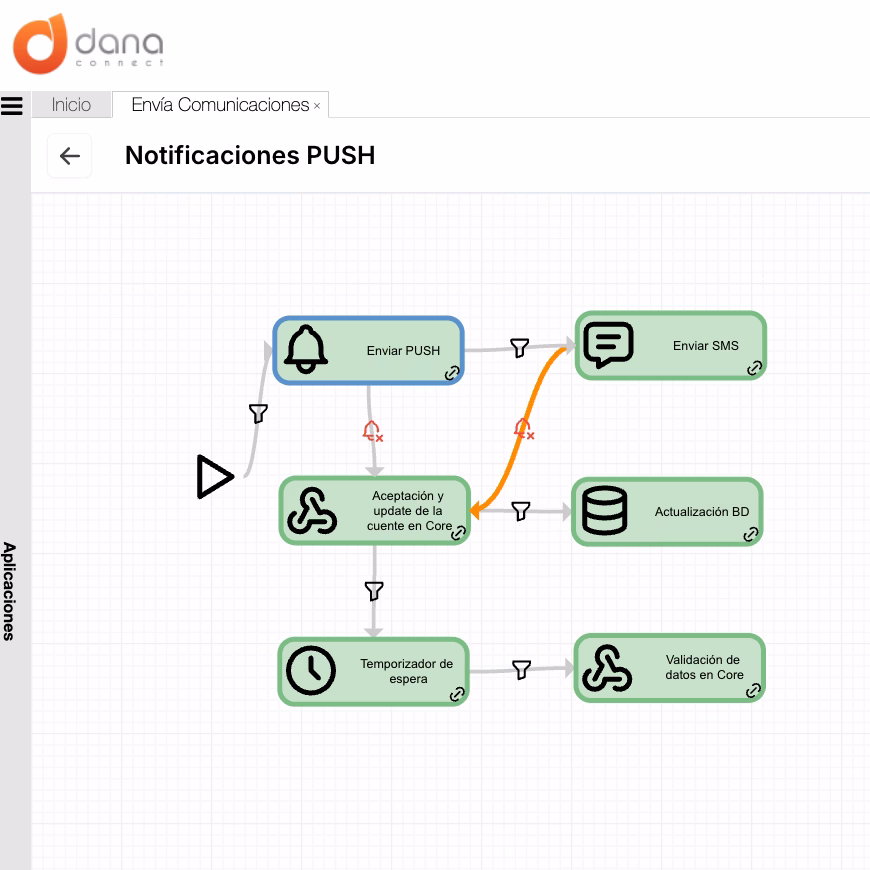Click the filter icon before Actualización BD
870x870 pixels.
[x=520, y=511]
